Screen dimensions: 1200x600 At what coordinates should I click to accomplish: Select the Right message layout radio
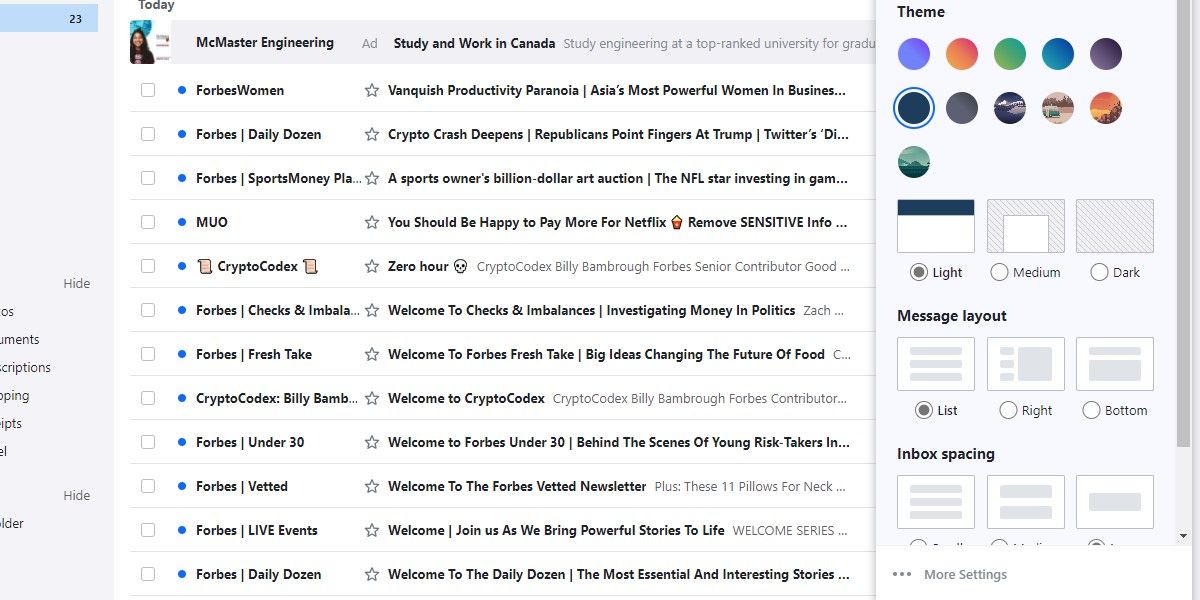1007,409
